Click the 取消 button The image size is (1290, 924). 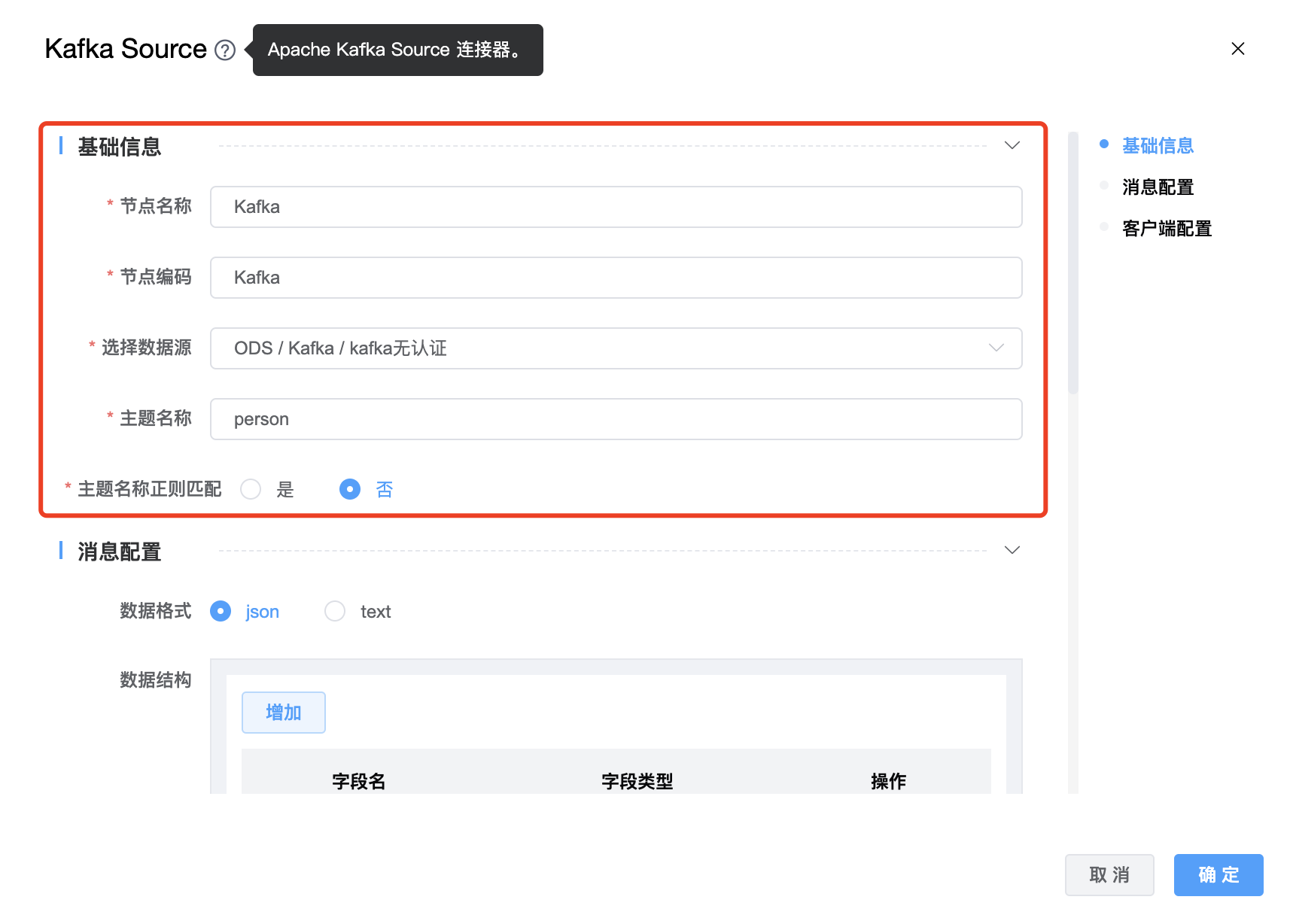point(1109,875)
